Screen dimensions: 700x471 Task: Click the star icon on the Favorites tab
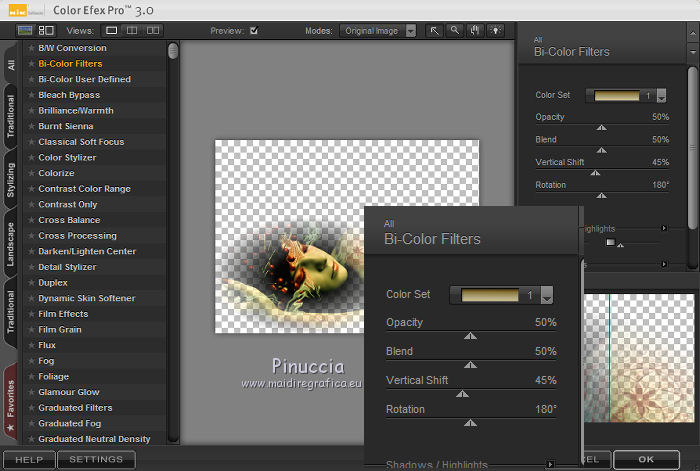click(x=10, y=428)
